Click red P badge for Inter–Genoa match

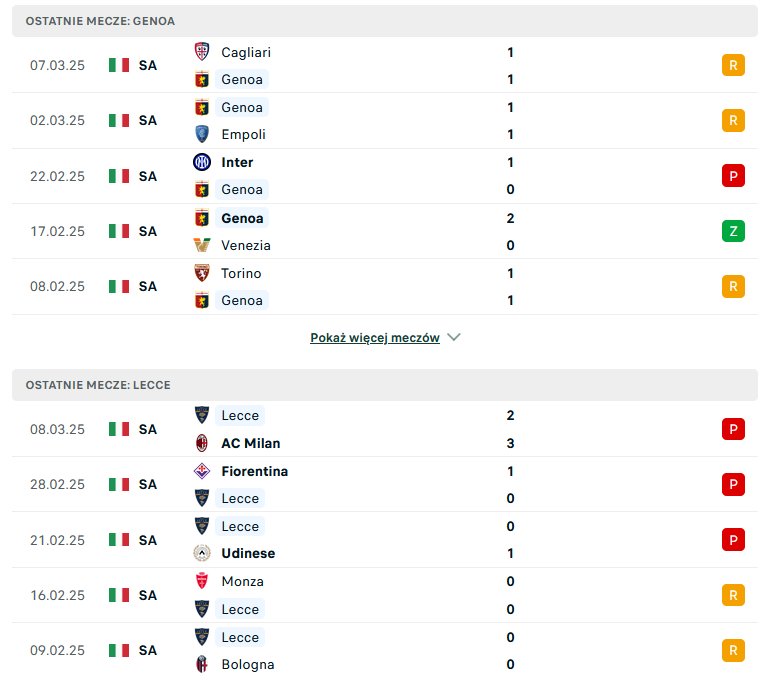[x=733, y=176]
